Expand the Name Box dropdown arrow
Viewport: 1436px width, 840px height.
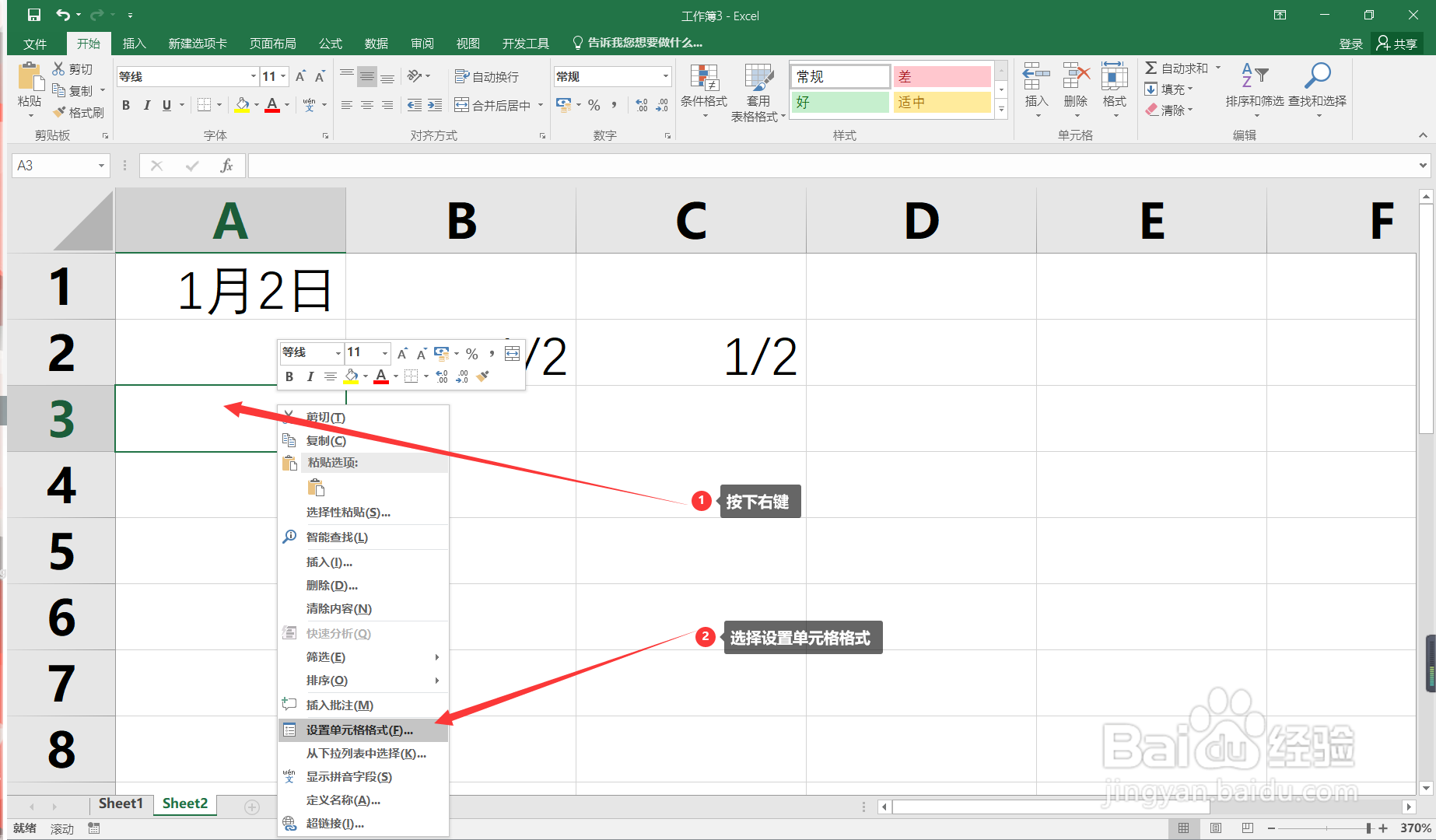coord(101,166)
